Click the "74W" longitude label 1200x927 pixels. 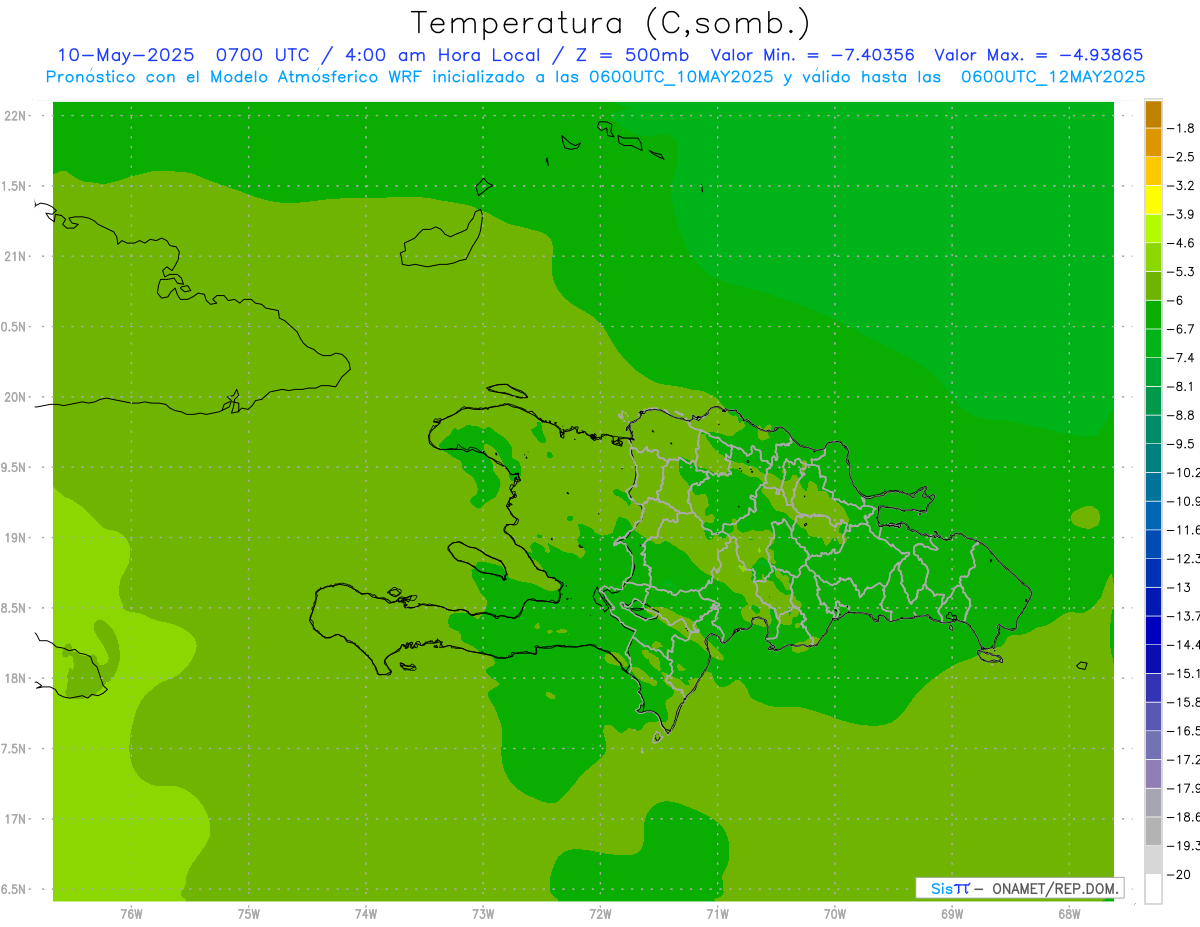click(365, 913)
